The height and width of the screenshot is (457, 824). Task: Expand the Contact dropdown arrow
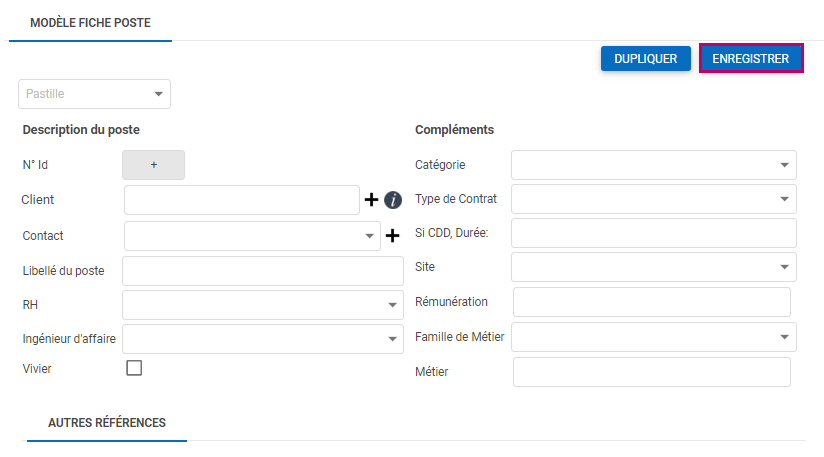(371, 237)
